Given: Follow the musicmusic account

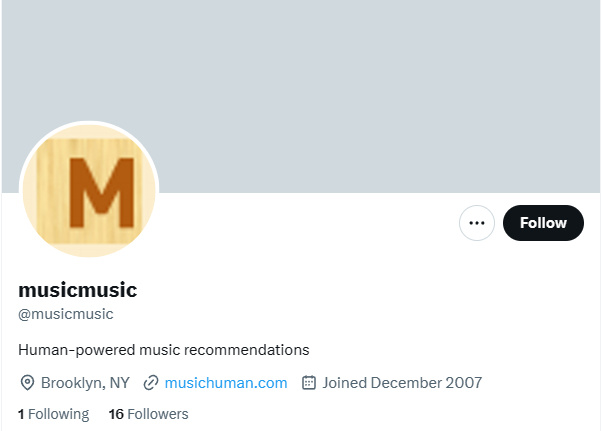Looking at the screenshot, I should [x=543, y=223].
